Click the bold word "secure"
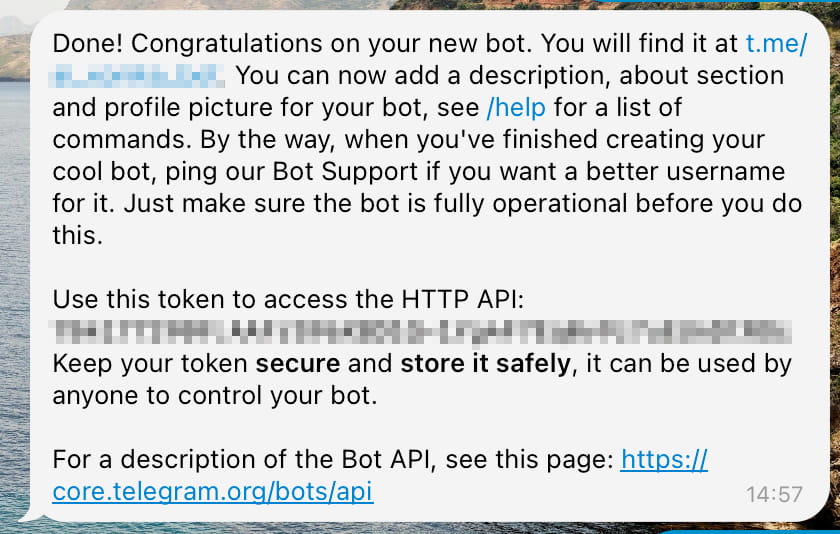The image size is (840, 534). coord(298,363)
